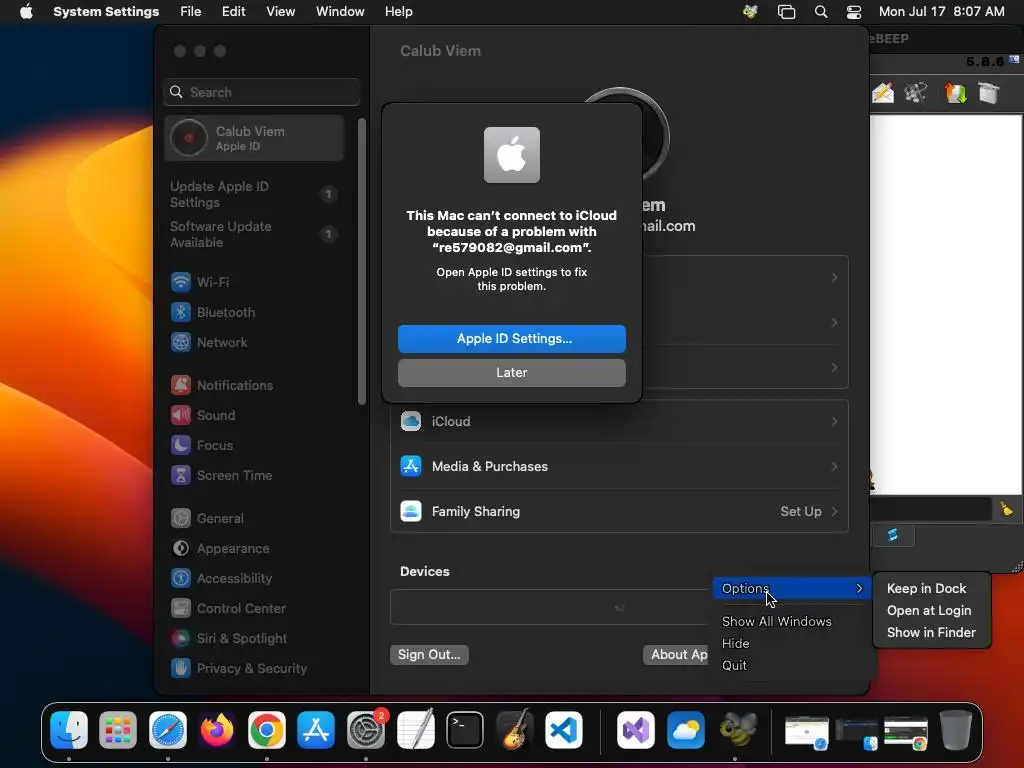Click the Later button
Viewport: 1024px width, 768px height.
(511, 373)
